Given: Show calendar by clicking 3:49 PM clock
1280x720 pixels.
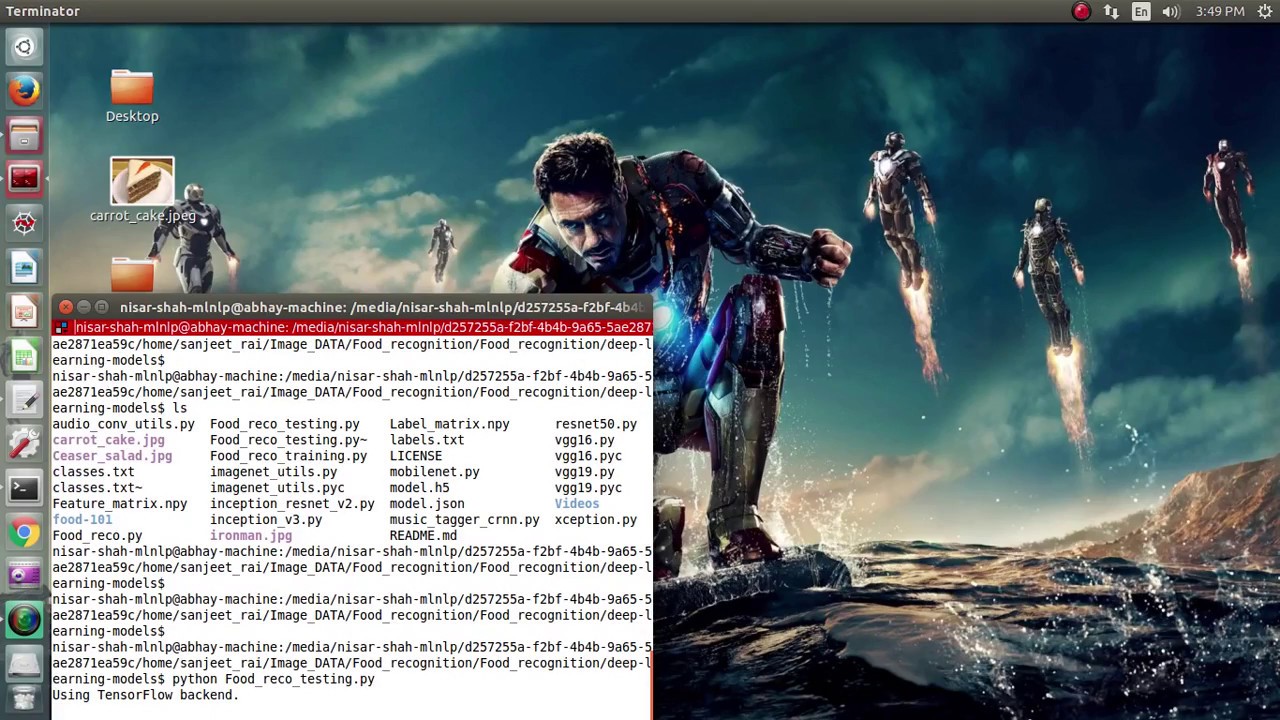Looking at the screenshot, I should [1220, 12].
